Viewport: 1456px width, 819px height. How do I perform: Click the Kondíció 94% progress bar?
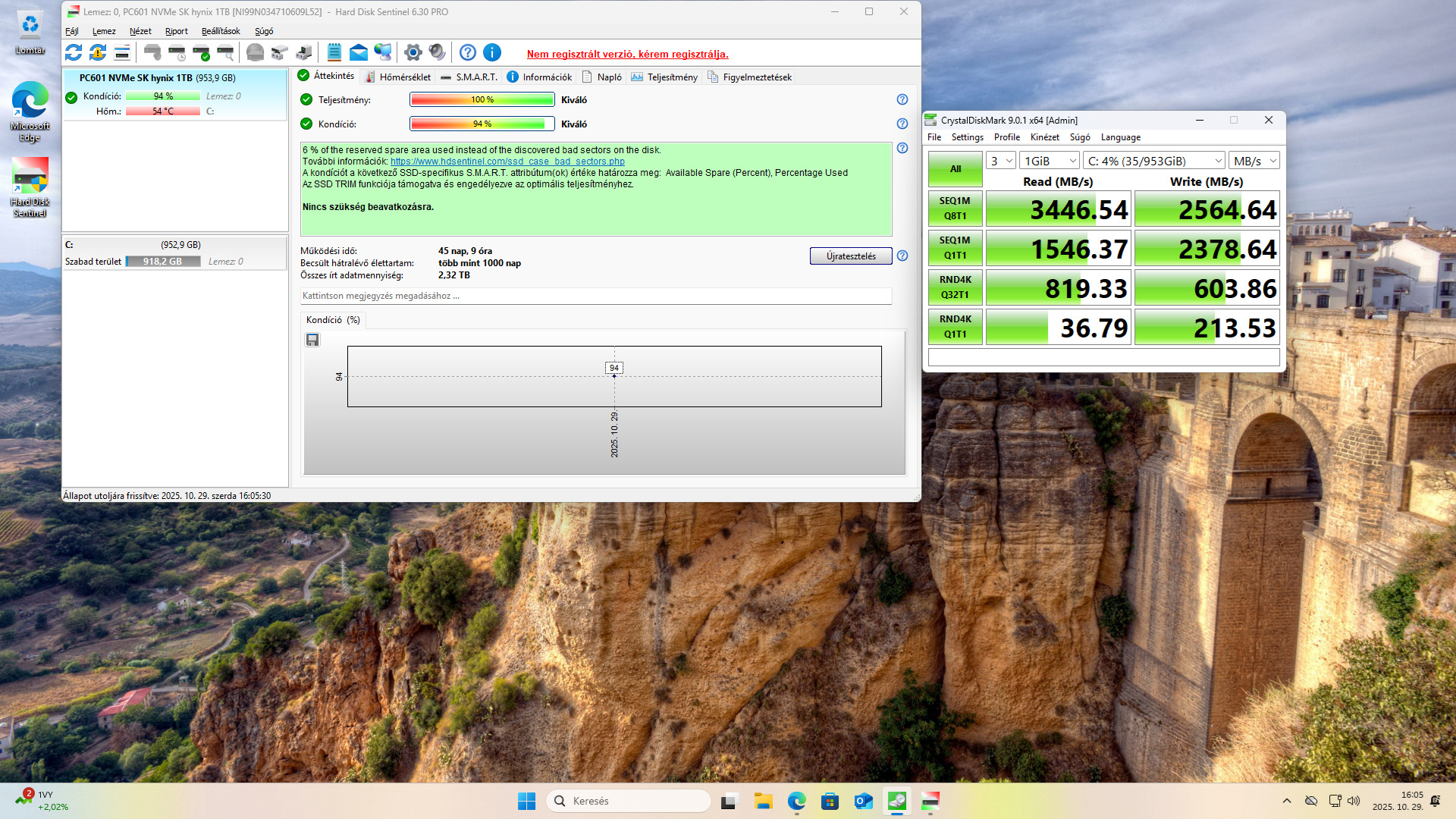482,124
